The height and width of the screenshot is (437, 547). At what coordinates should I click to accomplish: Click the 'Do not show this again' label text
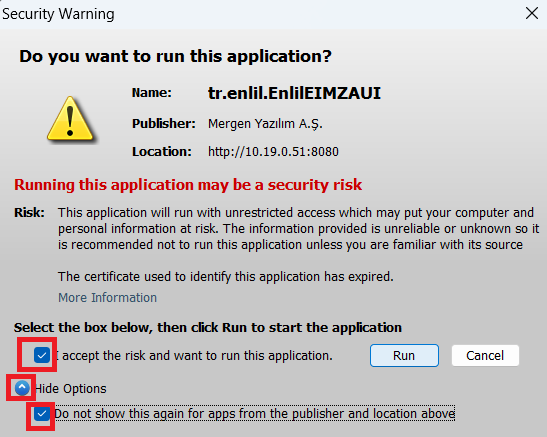[x=254, y=414]
